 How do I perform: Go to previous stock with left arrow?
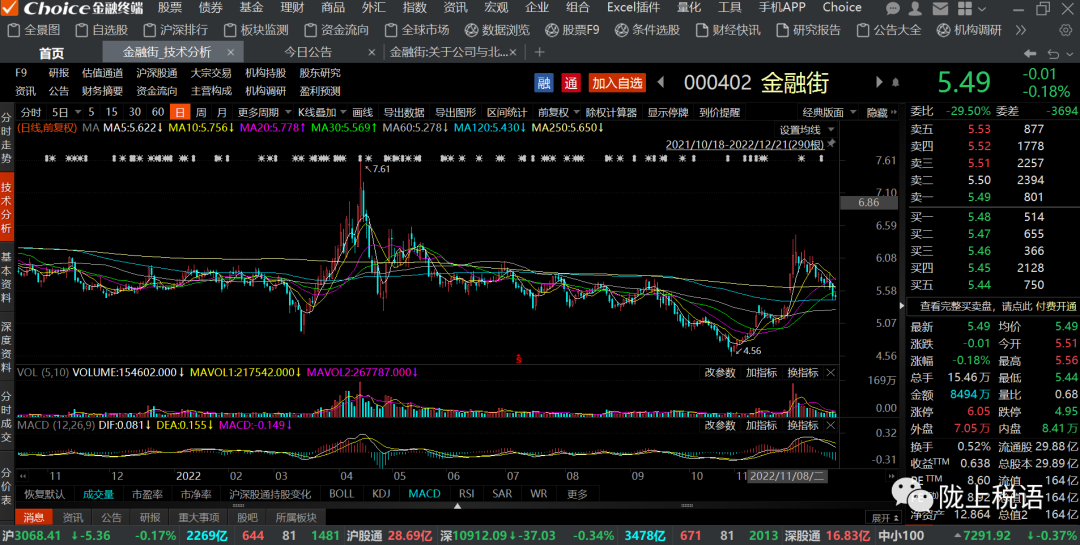tap(661, 83)
